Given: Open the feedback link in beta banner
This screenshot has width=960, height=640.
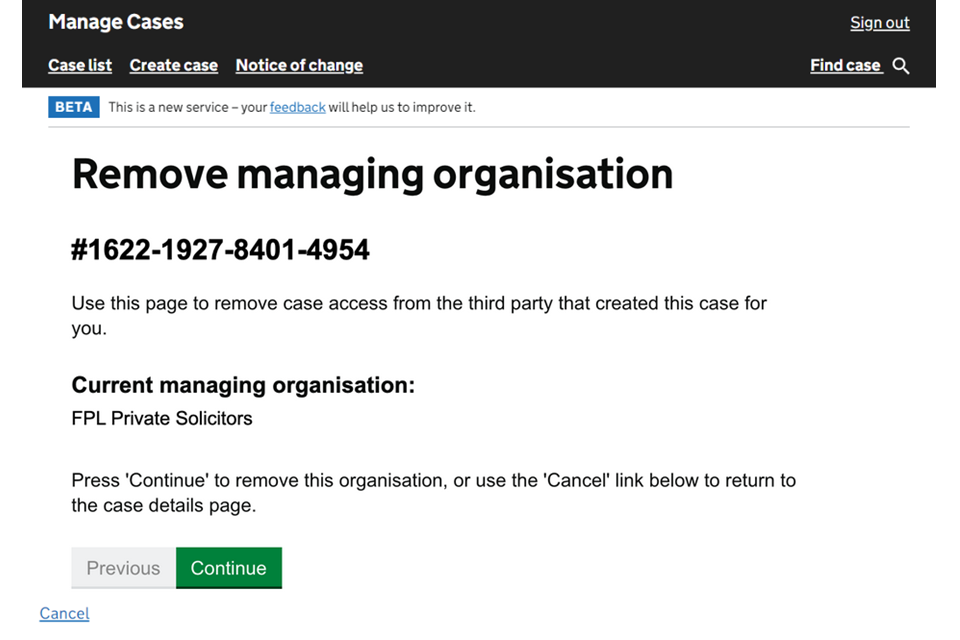Looking at the screenshot, I should pyautogui.click(x=297, y=107).
